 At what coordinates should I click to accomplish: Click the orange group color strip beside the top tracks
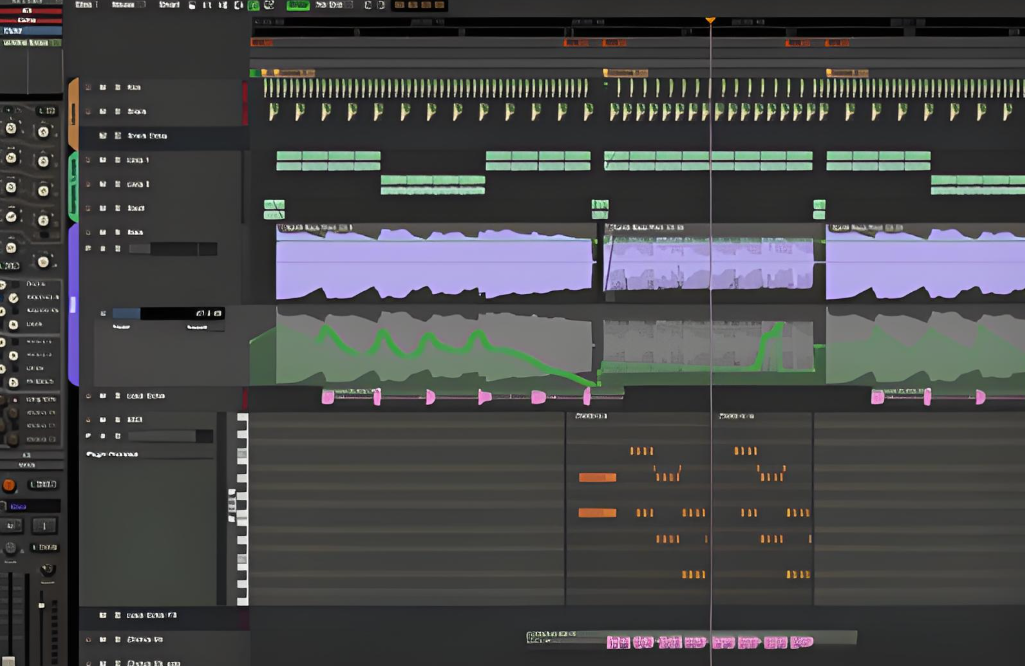[73, 114]
